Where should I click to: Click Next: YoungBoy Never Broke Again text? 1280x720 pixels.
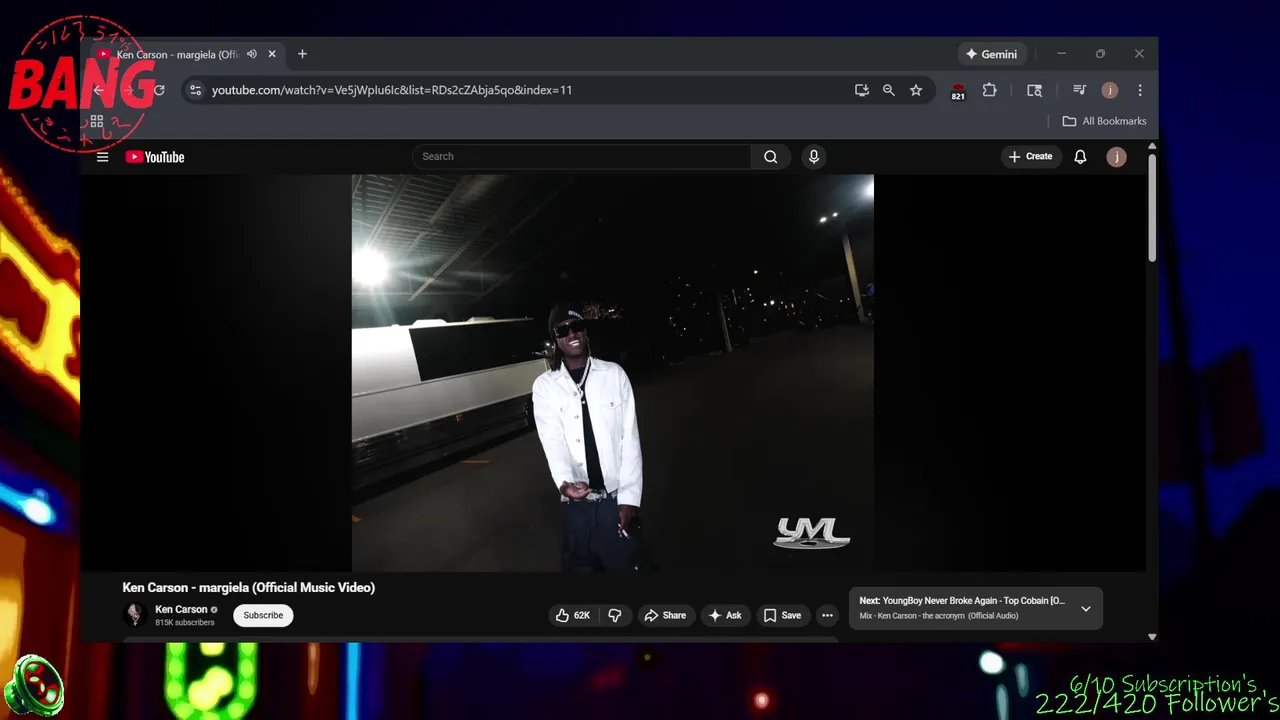pos(962,601)
